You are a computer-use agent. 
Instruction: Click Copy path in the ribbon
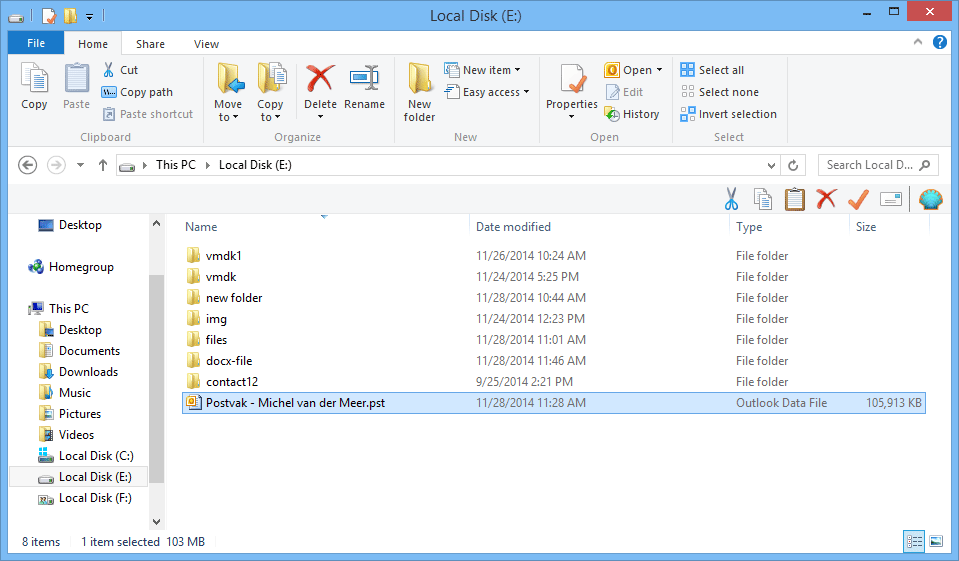pos(137,92)
